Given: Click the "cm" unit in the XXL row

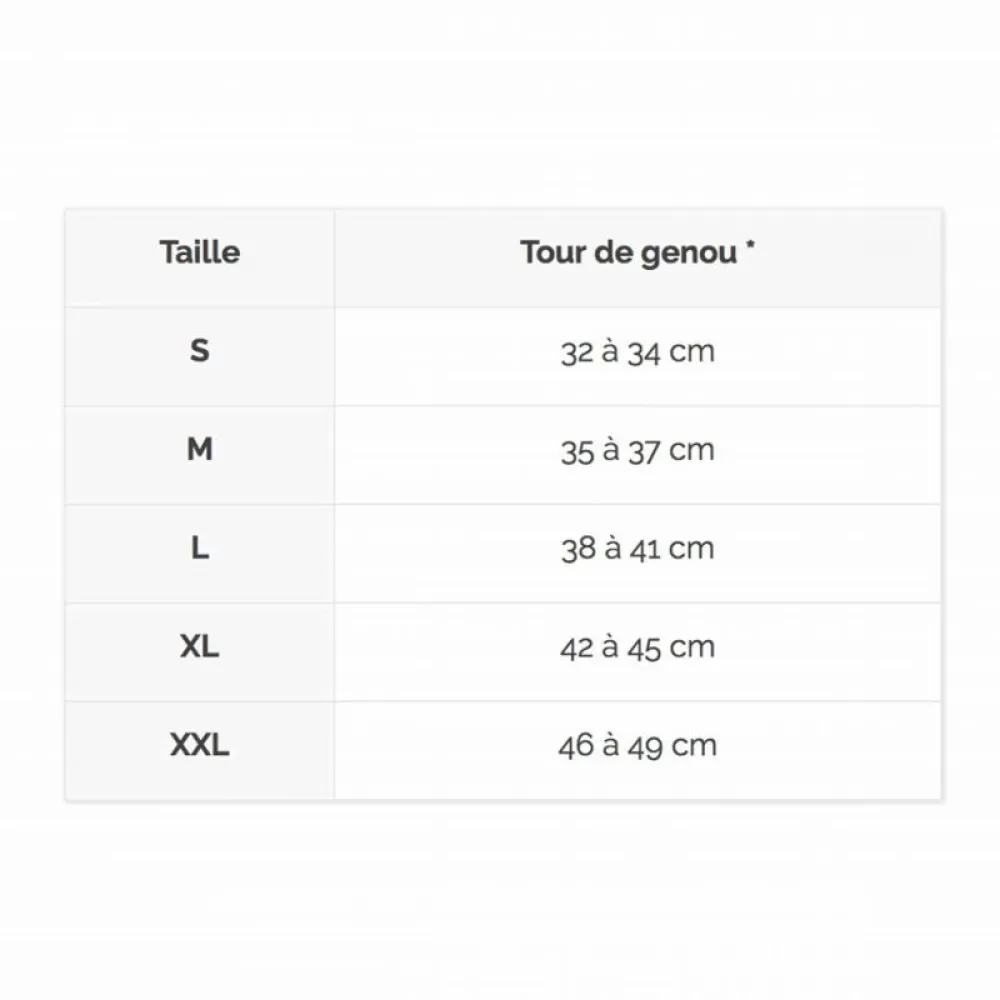Looking at the screenshot, I should coord(694,746).
